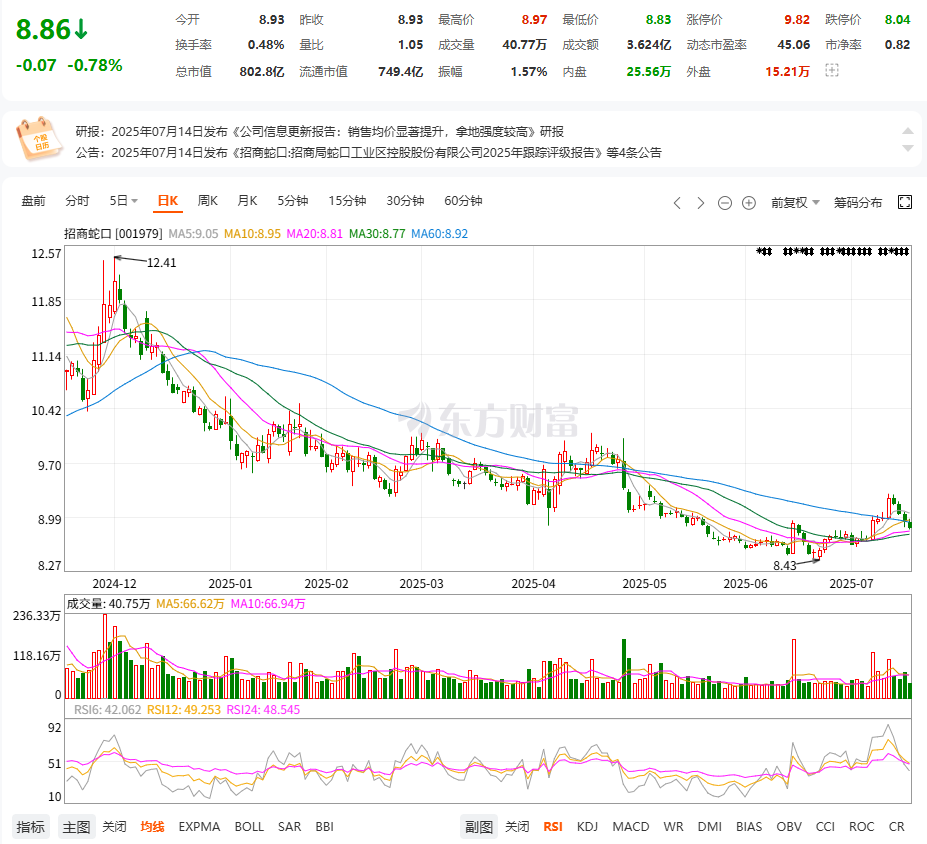
Task: Switch to 分时 tab
Action: (77, 201)
